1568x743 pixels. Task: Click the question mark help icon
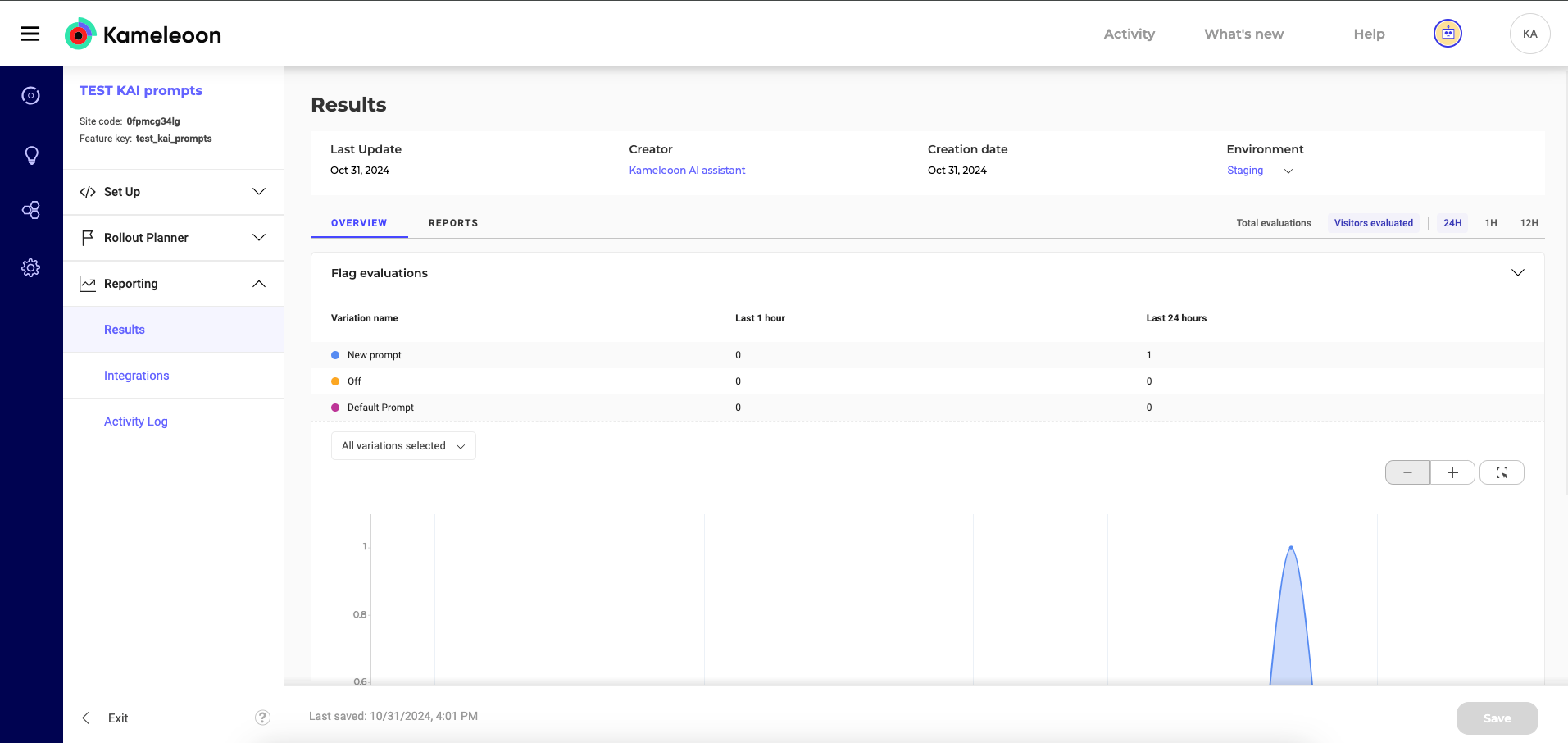tap(262, 718)
